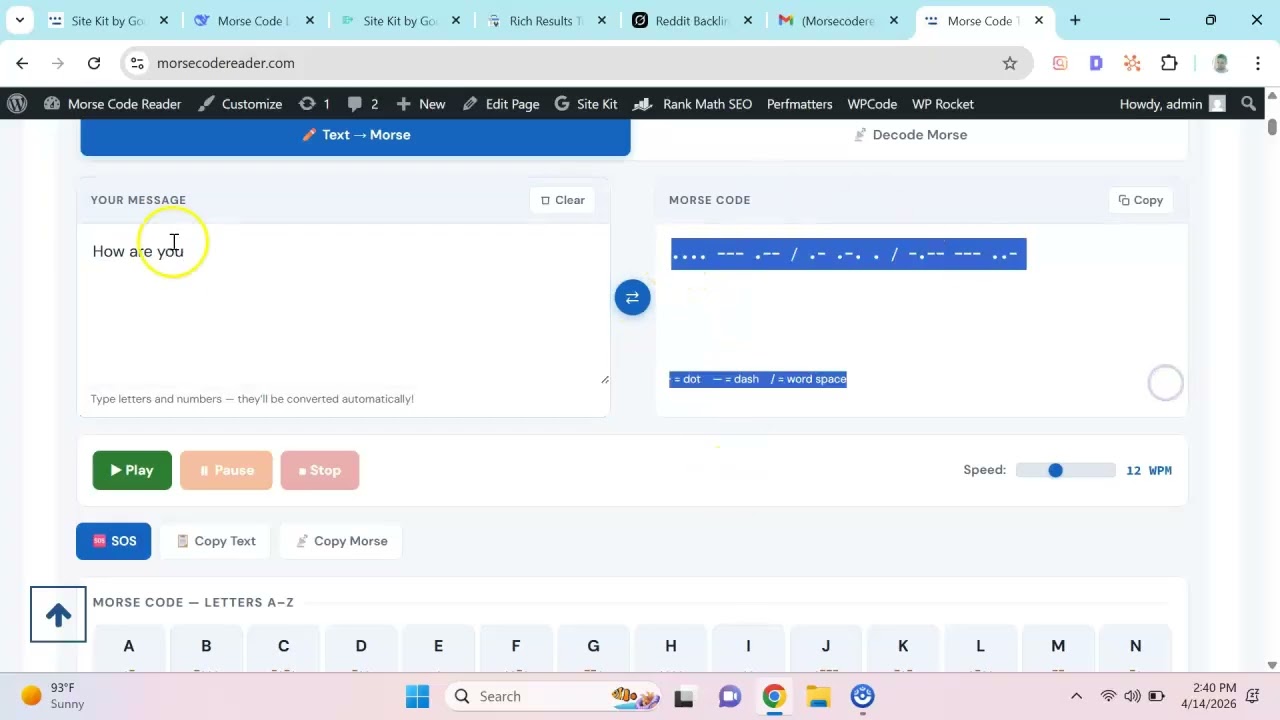The width and height of the screenshot is (1280, 720).
Task: Open the WordPress logo menu in admin bar
Action: click(x=17, y=104)
